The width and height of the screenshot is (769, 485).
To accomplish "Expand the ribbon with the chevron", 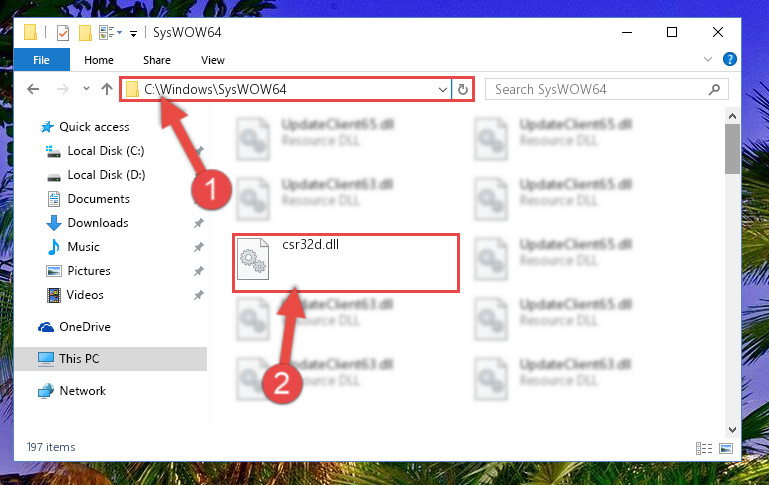I will [708, 59].
